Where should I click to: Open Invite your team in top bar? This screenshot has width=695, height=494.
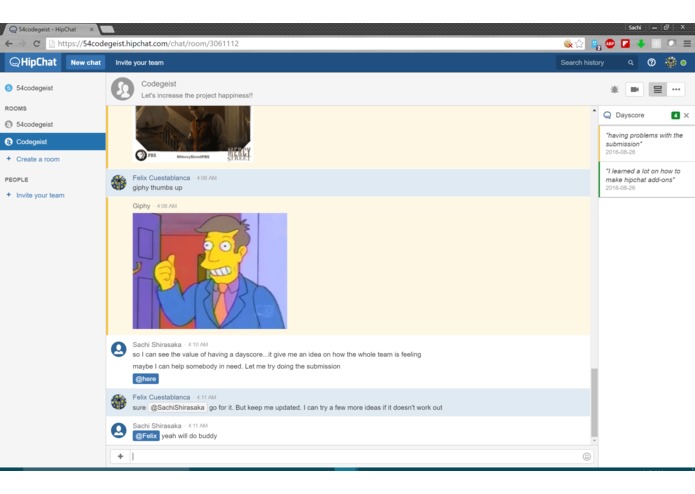pos(139,62)
